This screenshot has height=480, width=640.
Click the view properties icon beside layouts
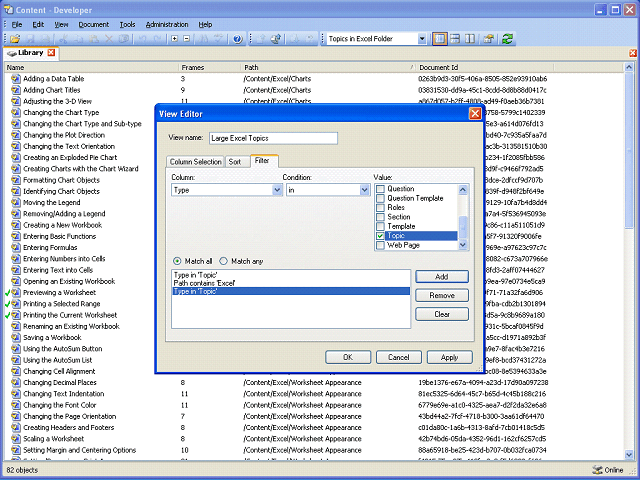[489, 39]
